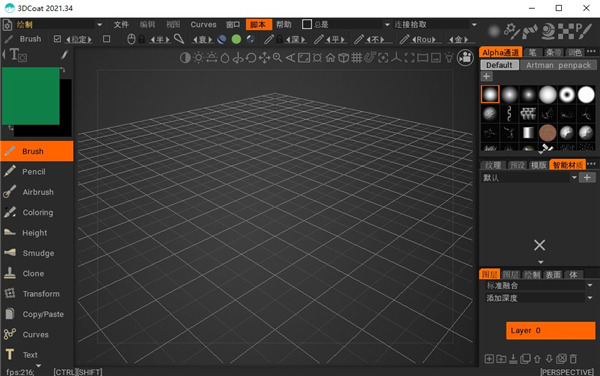Viewport: 600px width, 376px height.
Task: Toggle the green circle option
Action: 236,39
